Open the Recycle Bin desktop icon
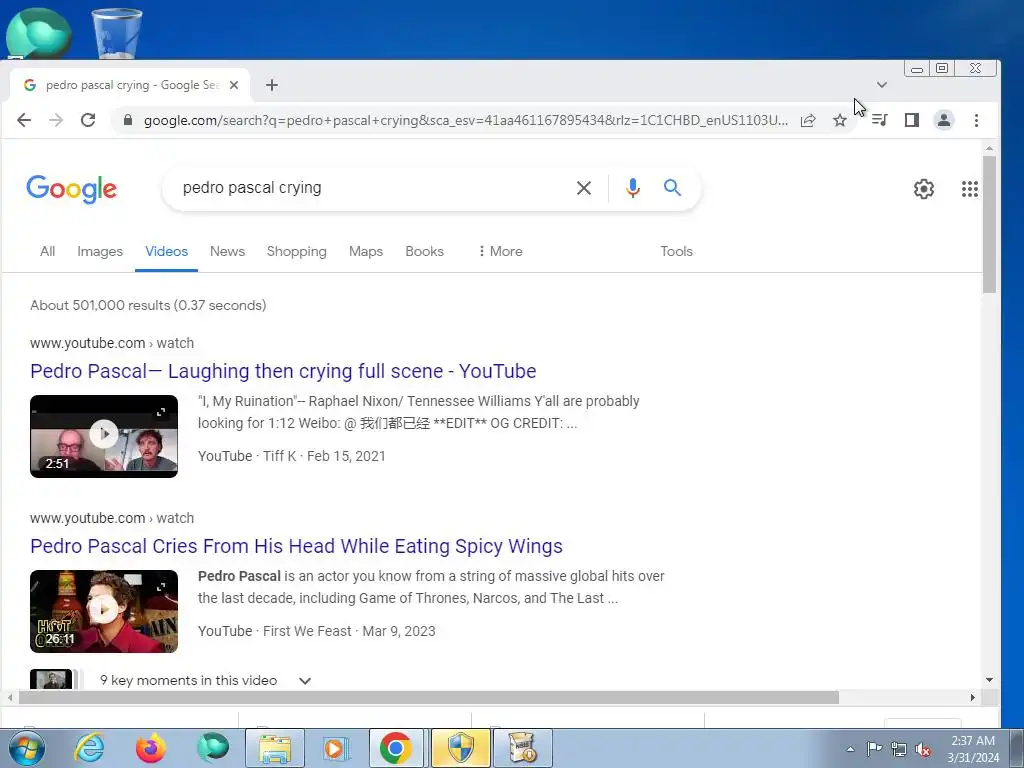Viewport: 1024px width, 768px height. pyautogui.click(x=116, y=33)
